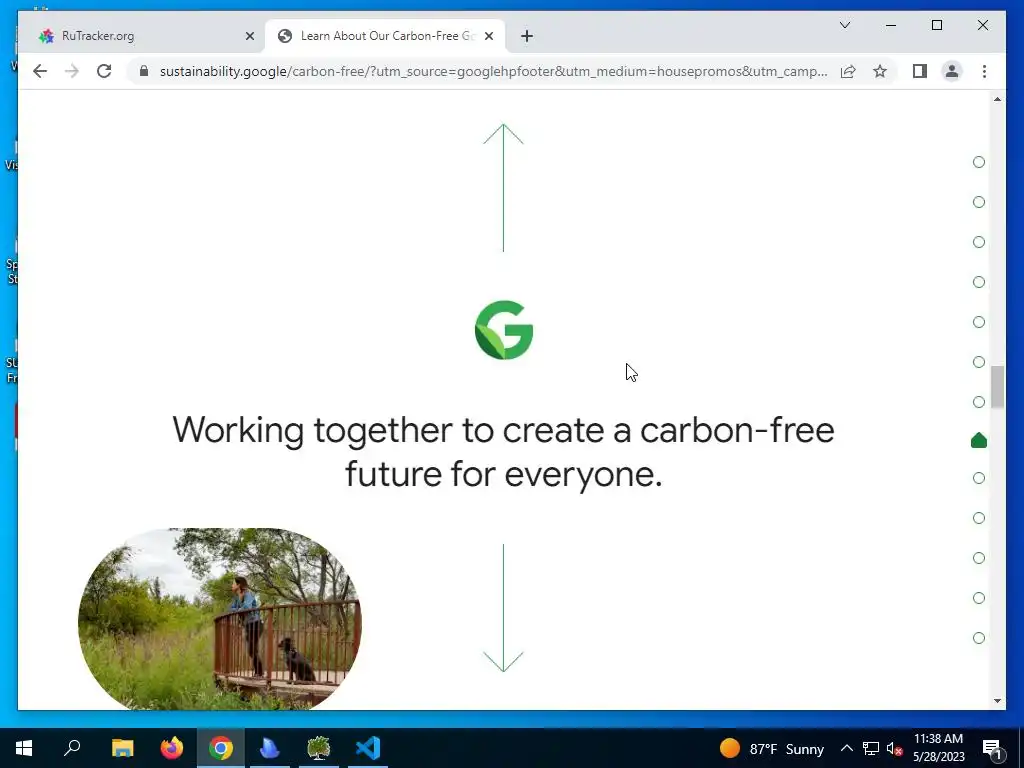1024x768 pixels.
Task: Open Windows taskbar search
Action: click(72, 748)
